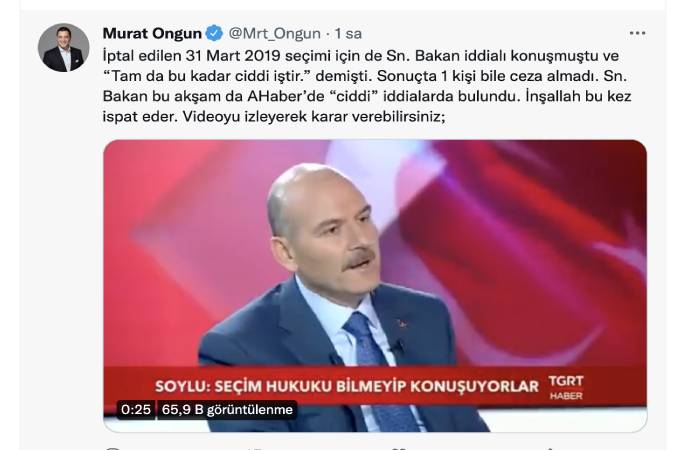The image size is (690, 450).
Task: Click the 0:25 video duration badge
Action: coord(136,410)
